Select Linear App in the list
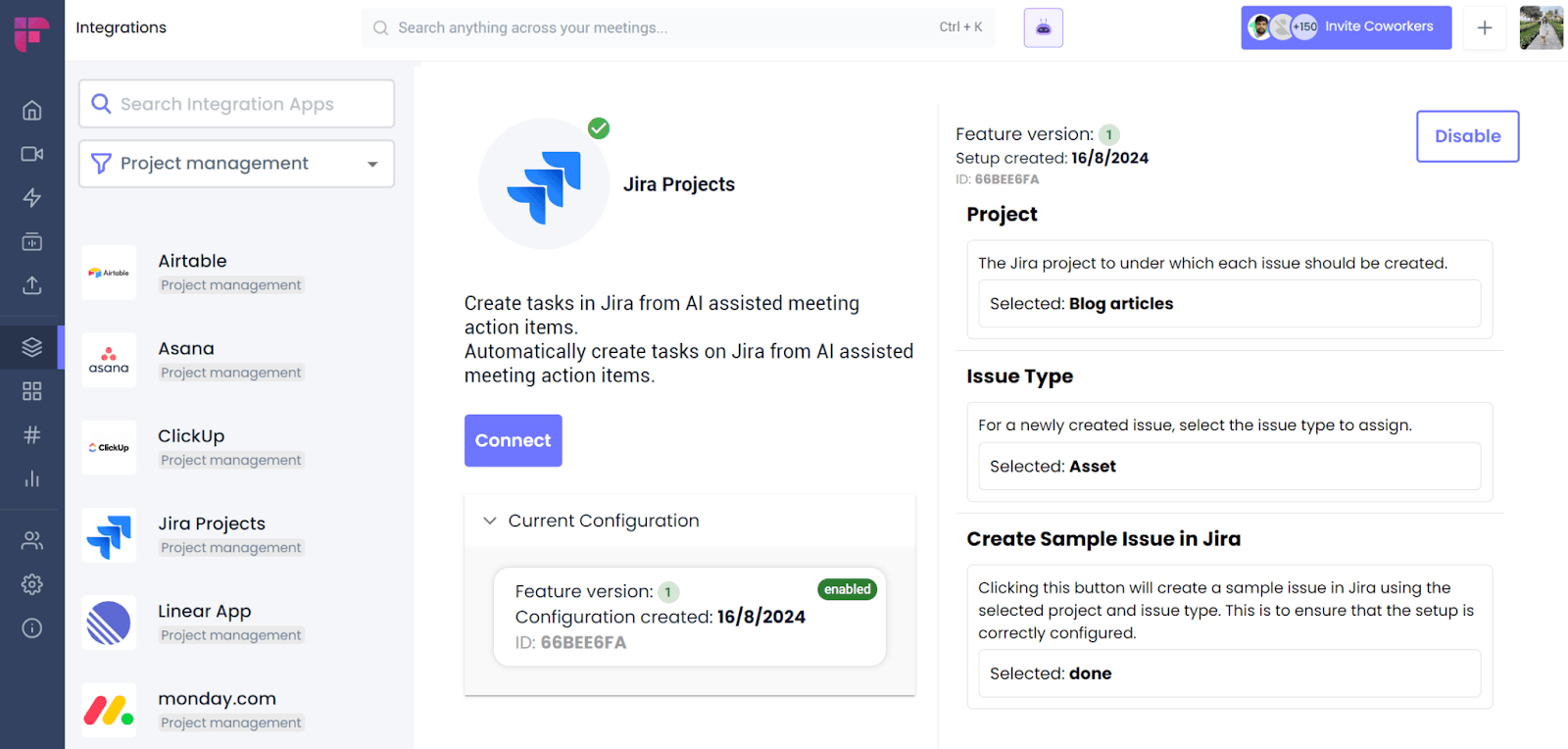The width and height of the screenshot is (1568, 749). click(236, 623)
